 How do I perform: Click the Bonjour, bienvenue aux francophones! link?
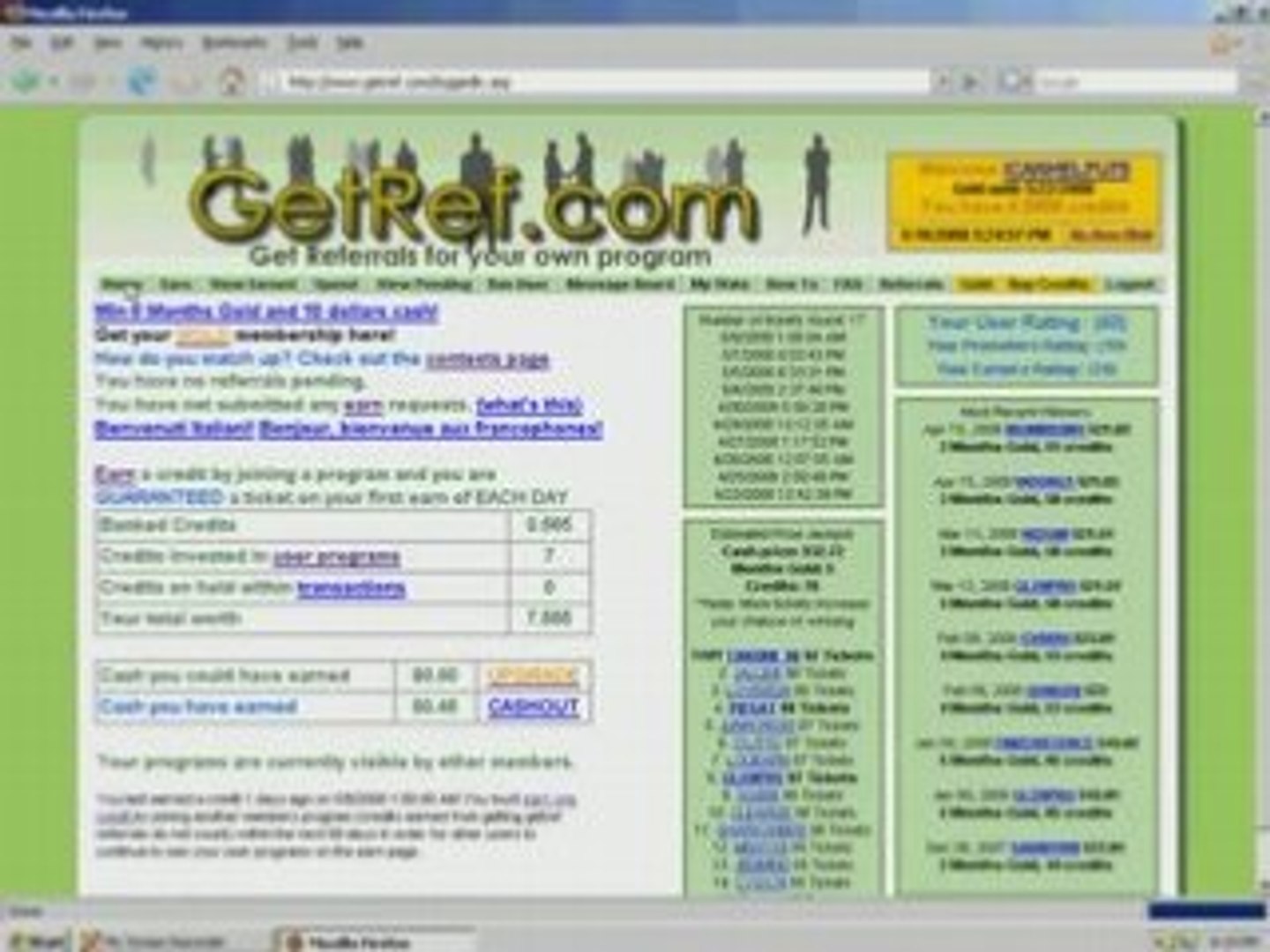click(431, 429)
